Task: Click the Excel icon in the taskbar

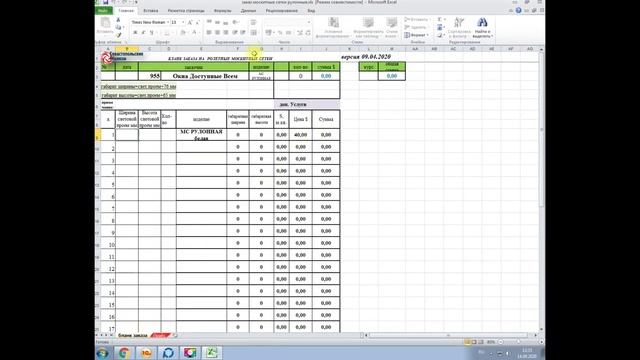Action: pos(212,353)
